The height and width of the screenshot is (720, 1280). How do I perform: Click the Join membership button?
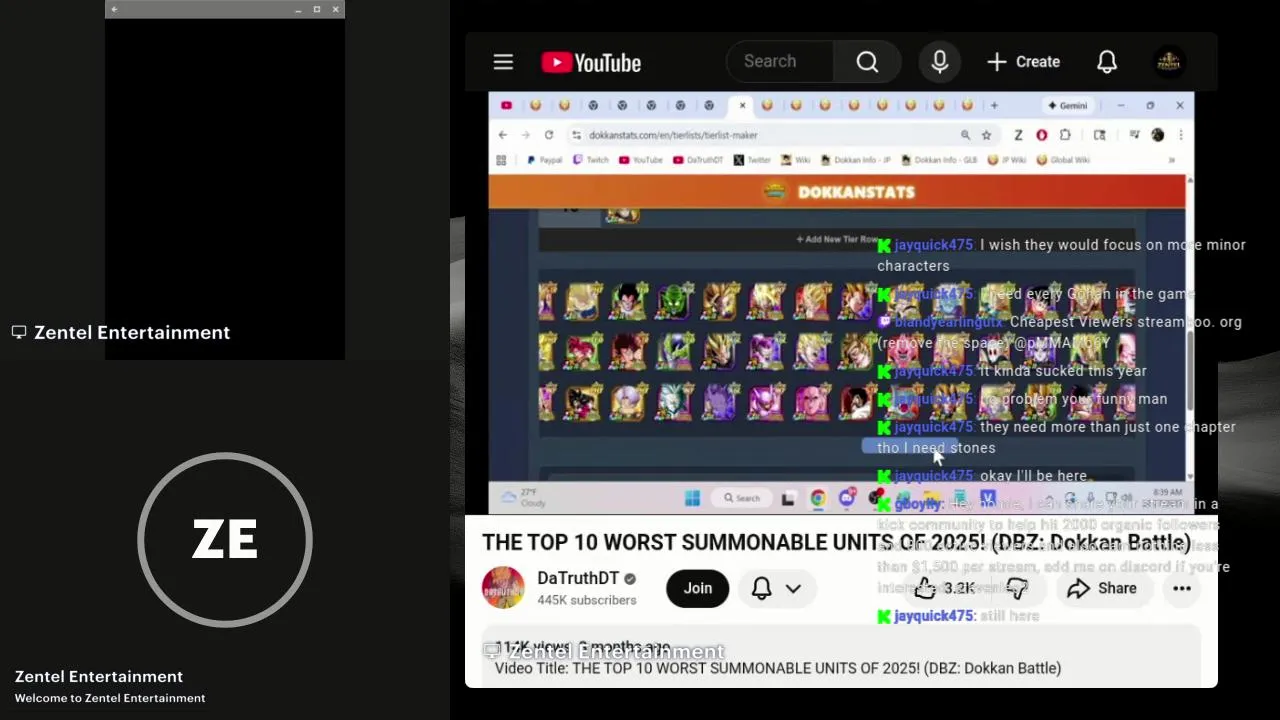tap(698, 588)
